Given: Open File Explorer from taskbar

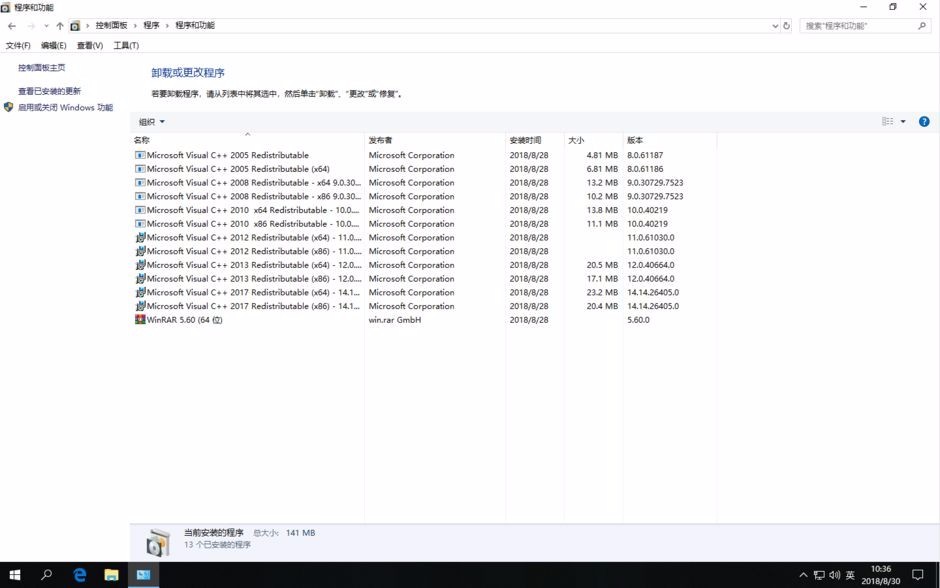Looking at the screenshot, I should [x=112, y=575].
